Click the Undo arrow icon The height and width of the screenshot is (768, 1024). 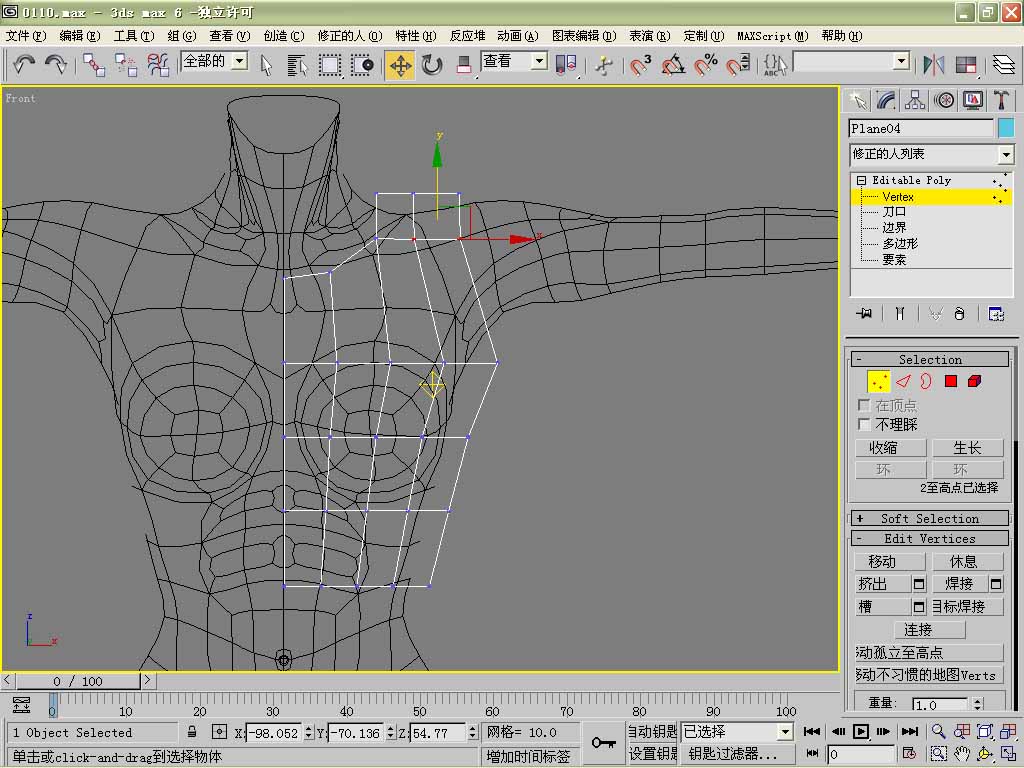click(25, 65)
